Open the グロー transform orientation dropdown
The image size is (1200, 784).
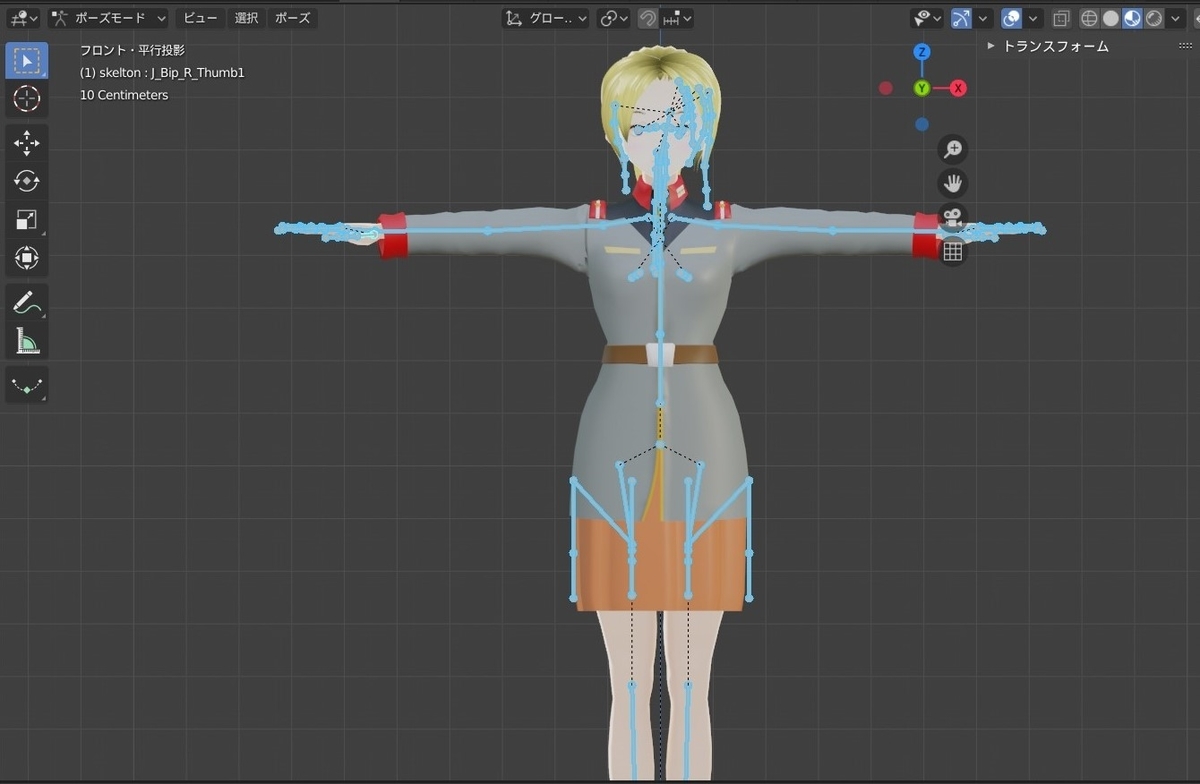tap(546, 18)
